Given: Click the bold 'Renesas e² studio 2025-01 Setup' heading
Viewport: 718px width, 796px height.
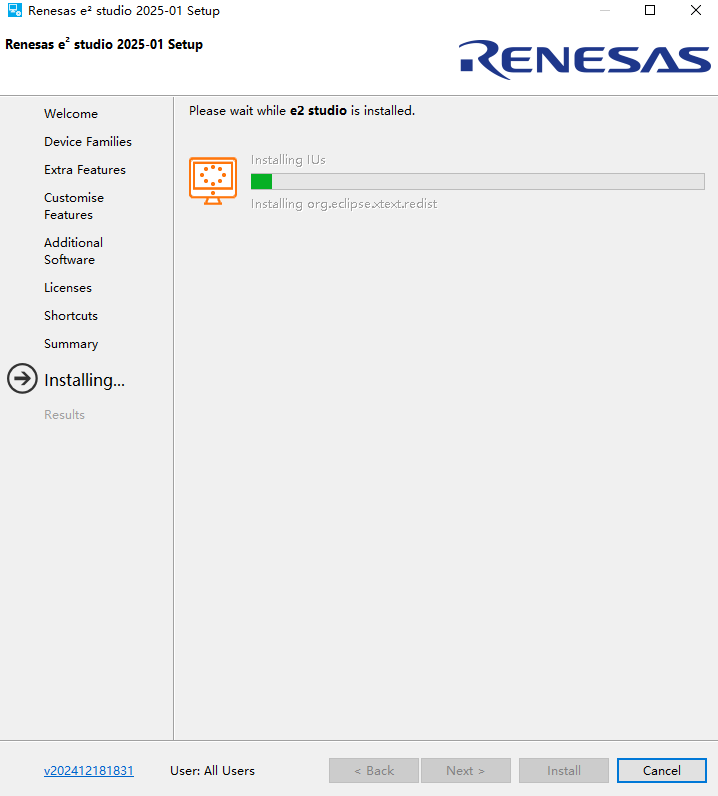Looking at the screenshot, I should (104, 44).
